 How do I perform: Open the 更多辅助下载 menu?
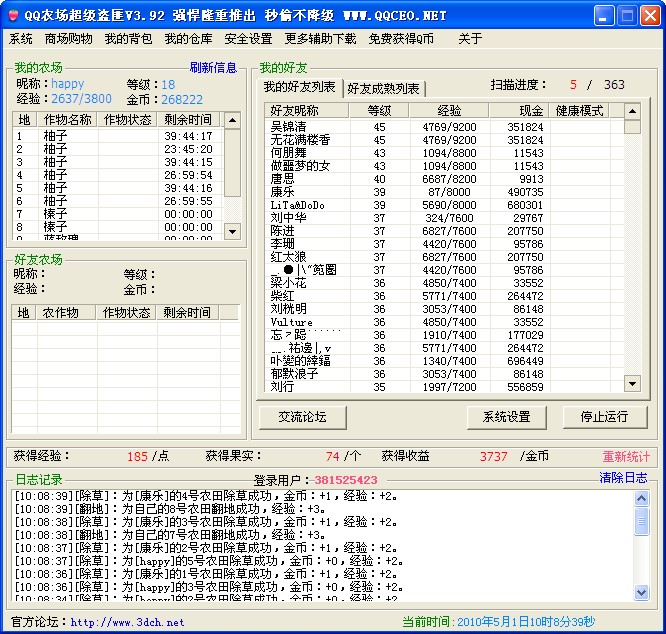click(x=320, y=39)
